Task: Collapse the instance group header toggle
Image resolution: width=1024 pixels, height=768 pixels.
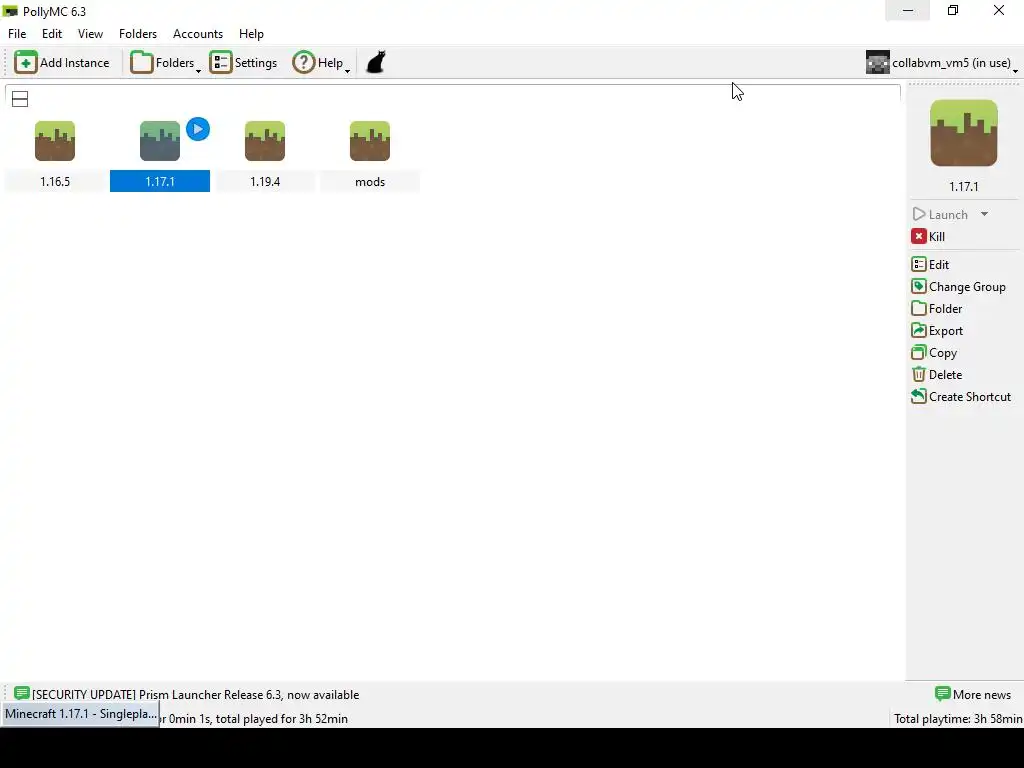Action: 20,99
